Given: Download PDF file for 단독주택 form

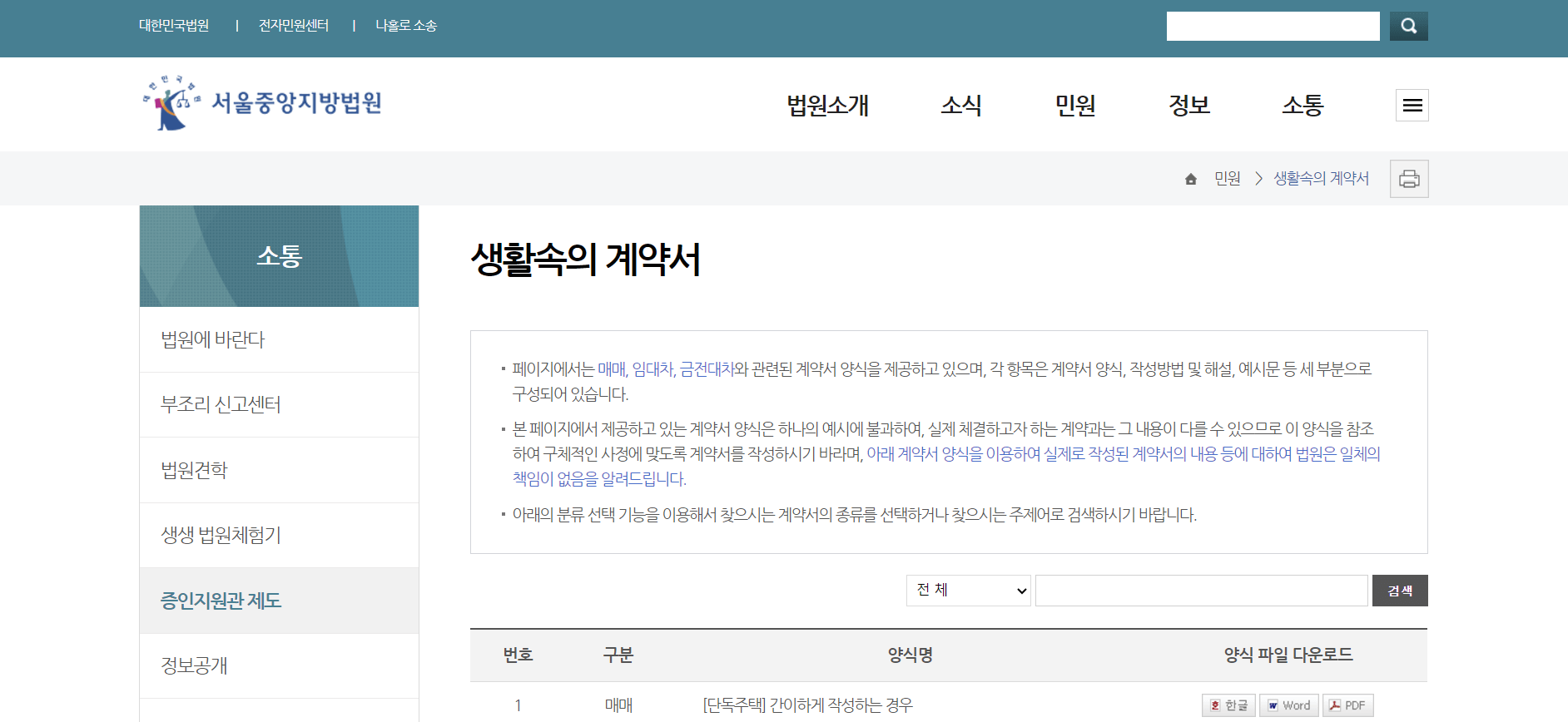Looking at the screenshot, I should point(1347,705).
